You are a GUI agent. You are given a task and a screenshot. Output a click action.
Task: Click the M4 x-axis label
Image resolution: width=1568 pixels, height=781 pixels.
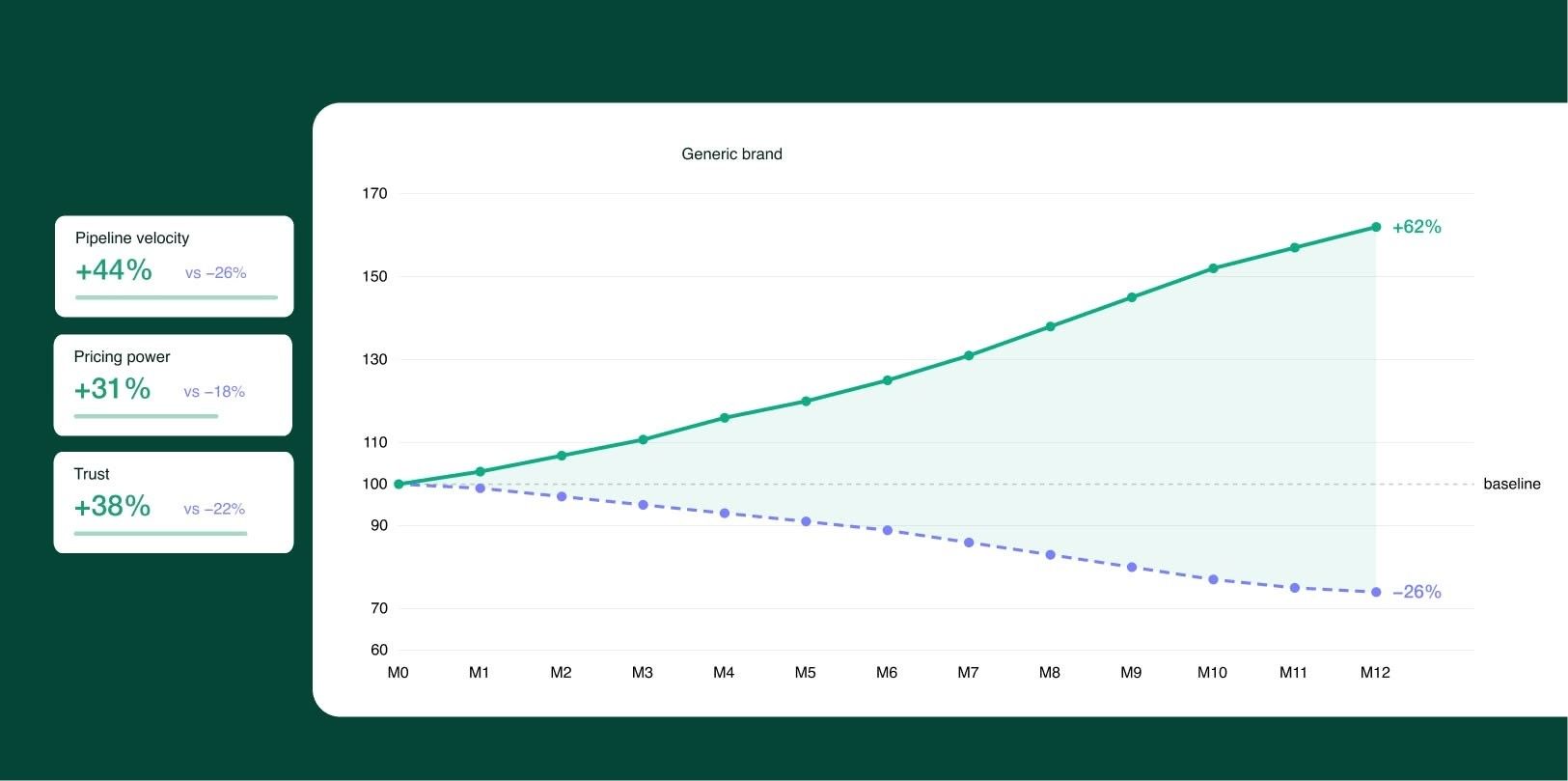coord(724,673)
